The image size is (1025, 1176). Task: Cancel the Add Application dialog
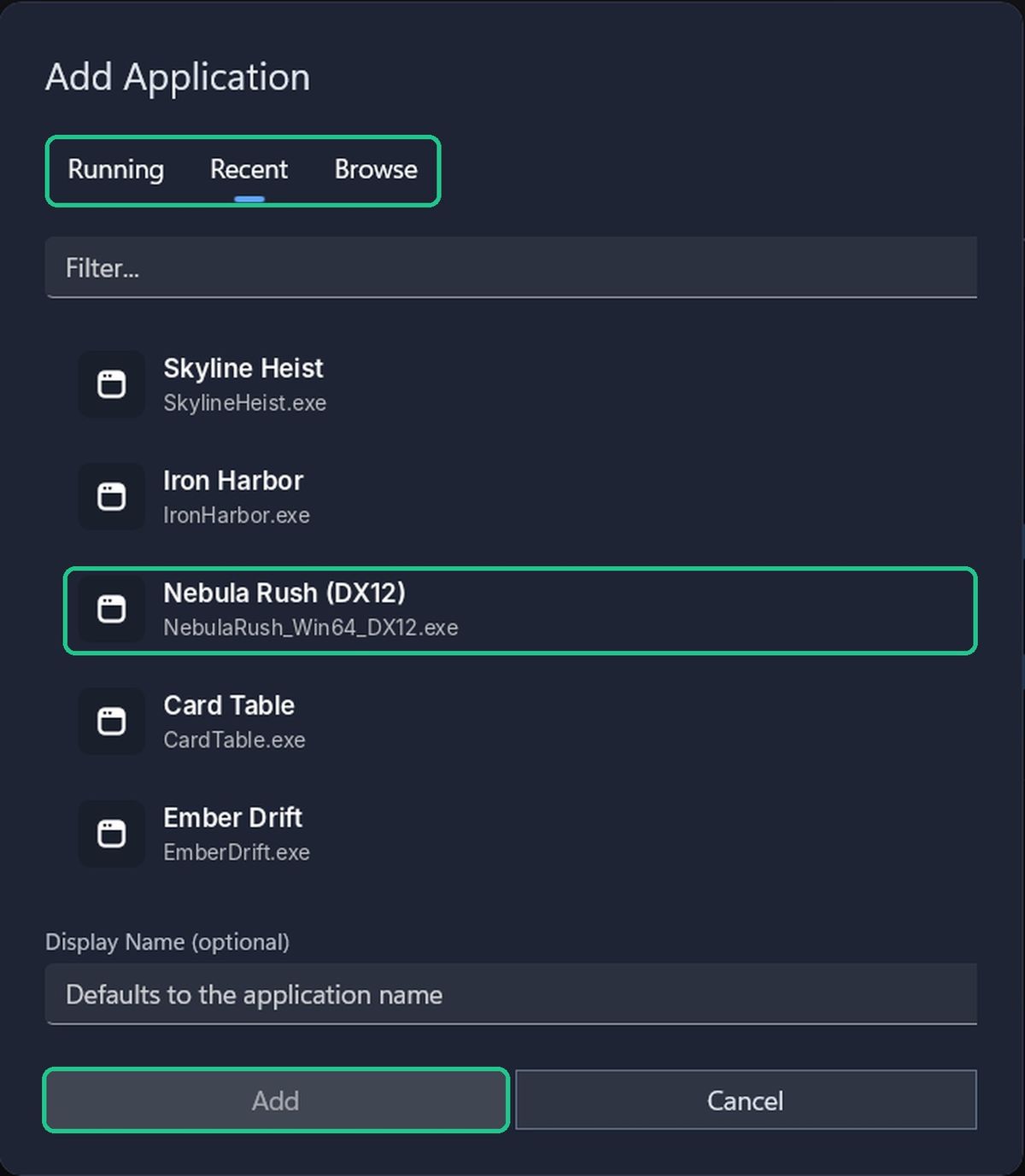(x=746, y=1100)
